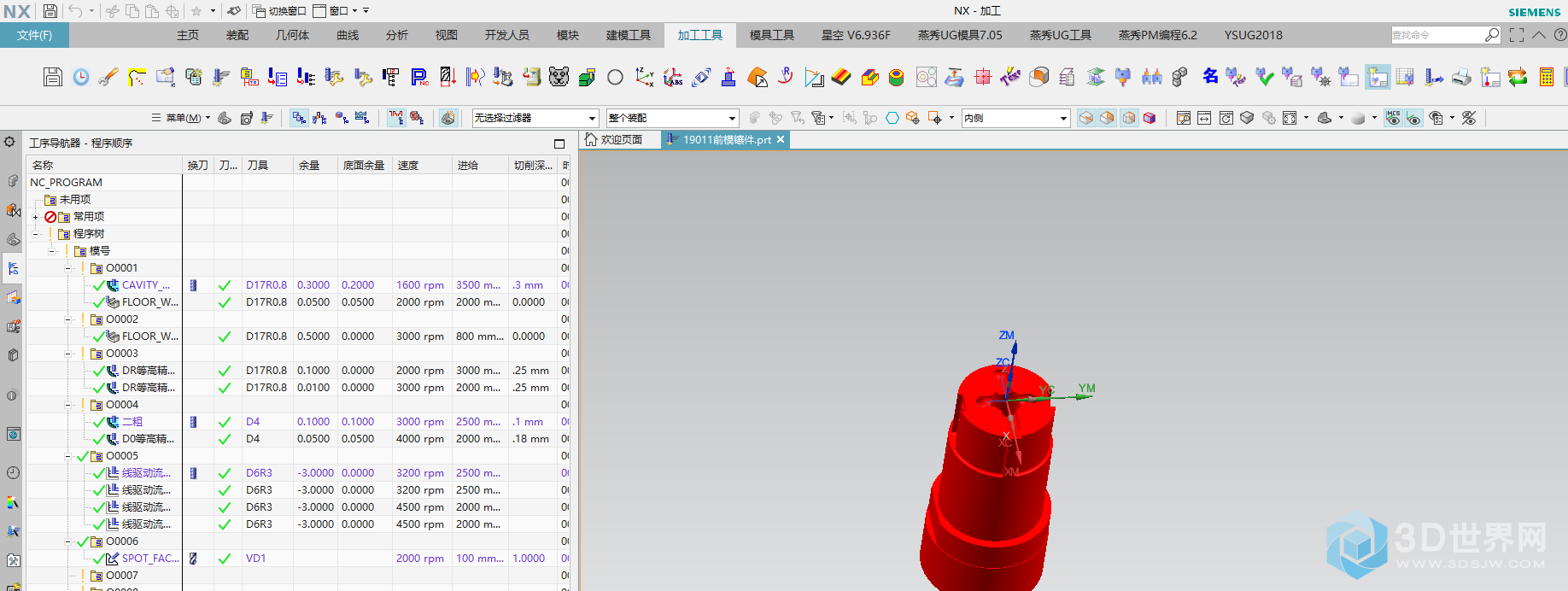The height and width of the screenshot is (591, 1568).
Task: Click the 刀具 column header
Action: coord(268,165)
